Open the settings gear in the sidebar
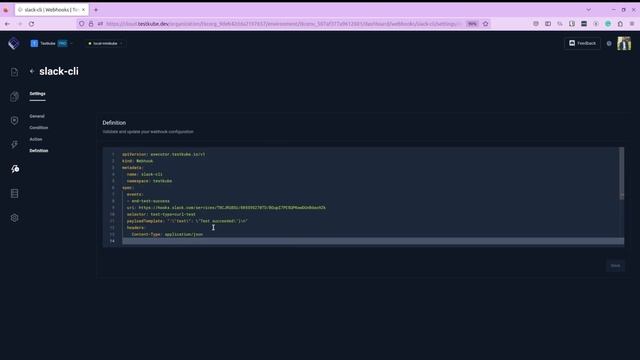This screenshot has width=640, height=360. [14, 218]
